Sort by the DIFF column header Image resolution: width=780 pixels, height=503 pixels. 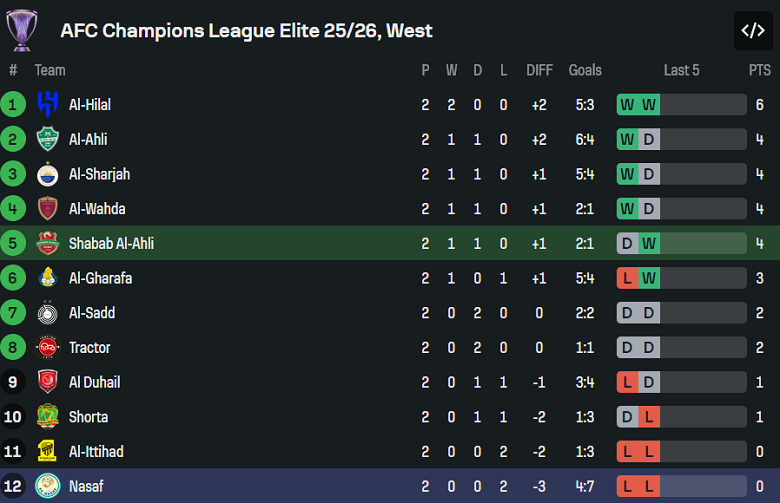tap(539, 70)
